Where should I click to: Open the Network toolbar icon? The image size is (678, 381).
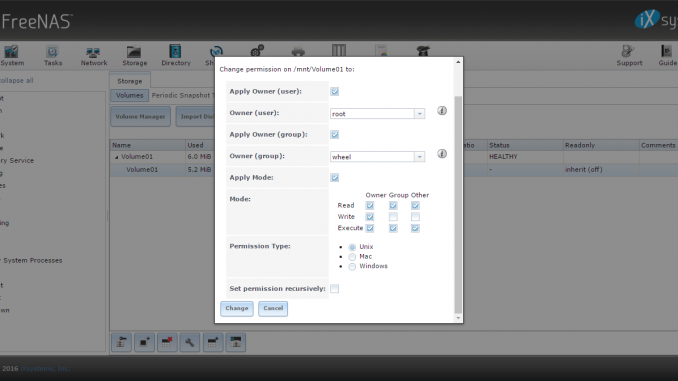(93, 55)
